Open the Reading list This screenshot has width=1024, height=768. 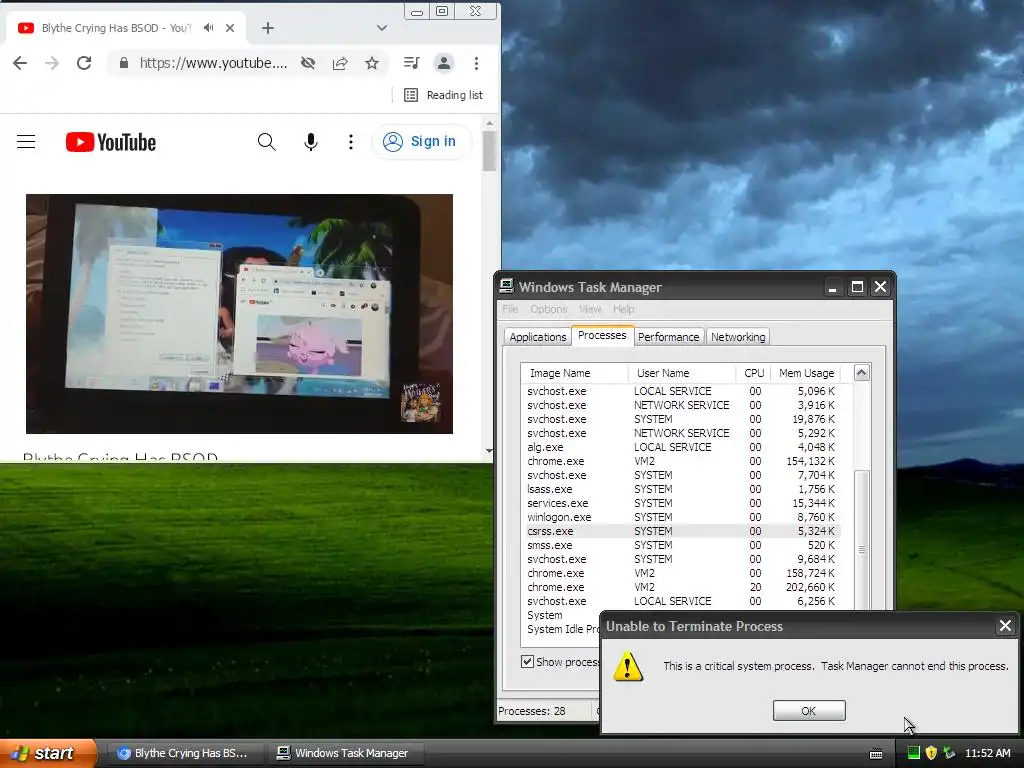tap(443, 95)
